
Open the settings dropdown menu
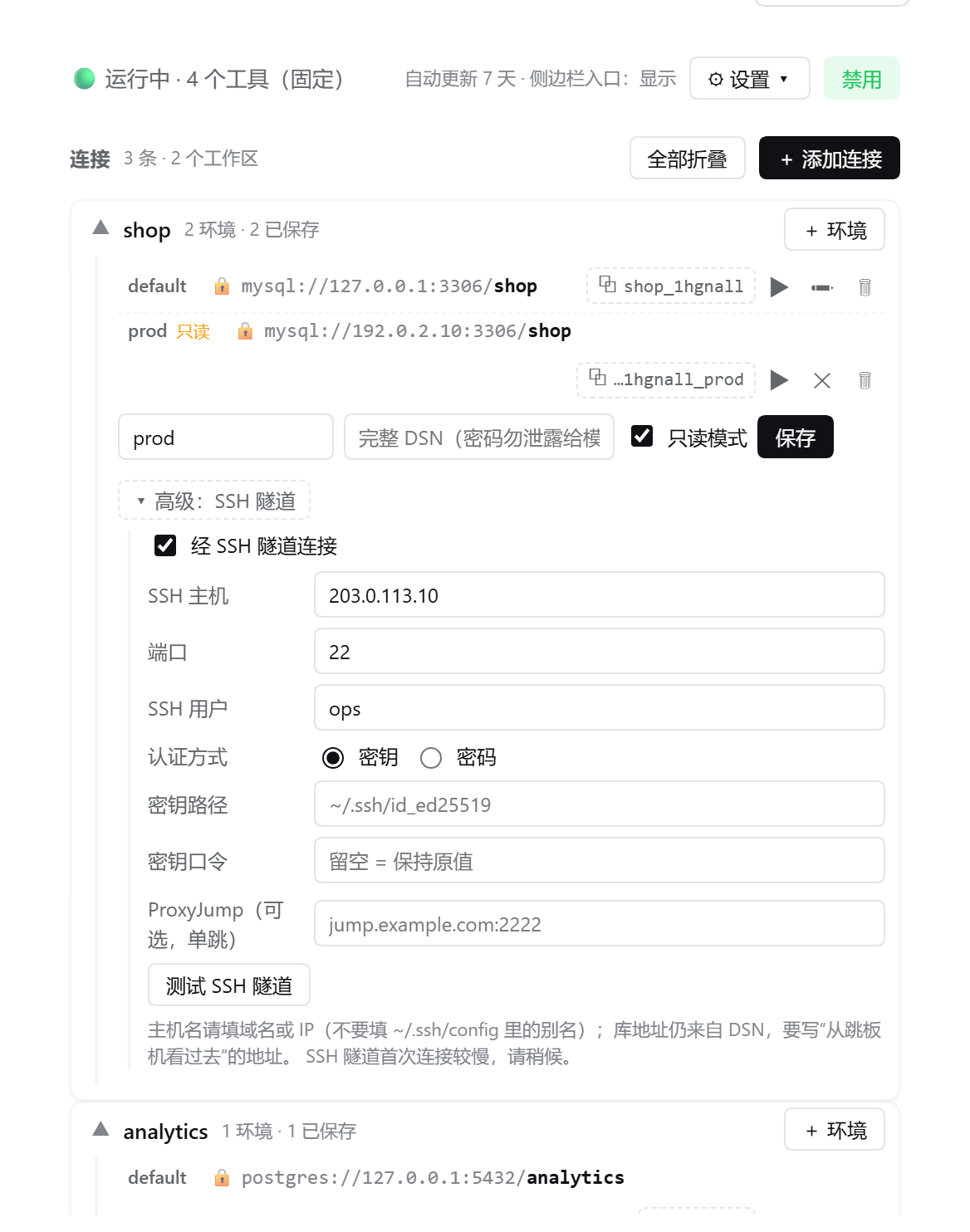tap(750, 79)
